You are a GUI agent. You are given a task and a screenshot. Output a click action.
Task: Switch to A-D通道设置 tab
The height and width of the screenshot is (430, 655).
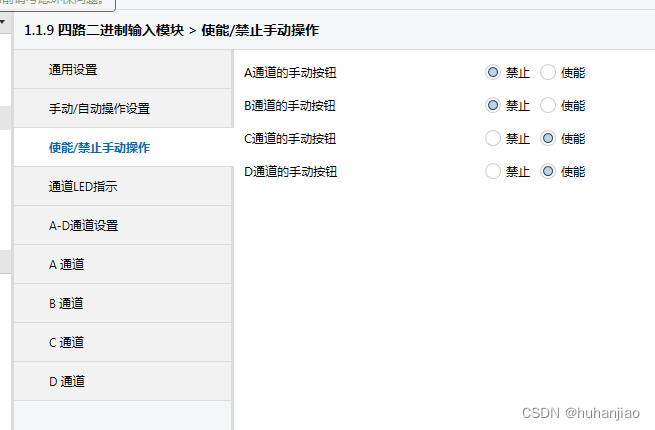point(83,225)
